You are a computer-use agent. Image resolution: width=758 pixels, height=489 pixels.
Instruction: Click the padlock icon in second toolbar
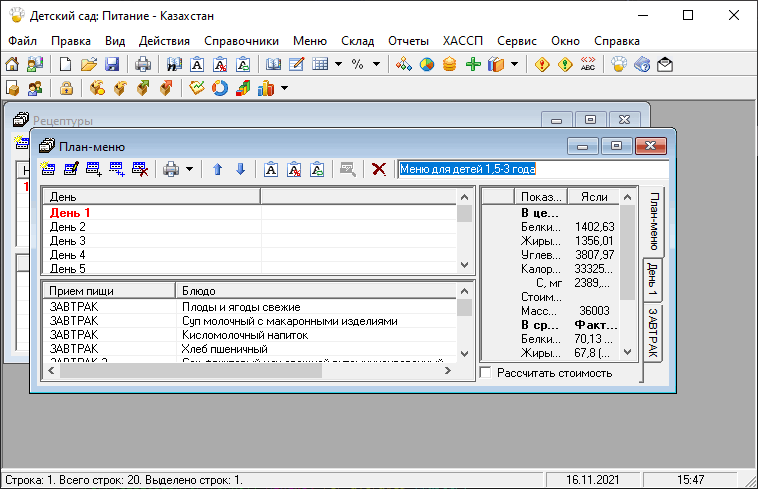(66, 89)
